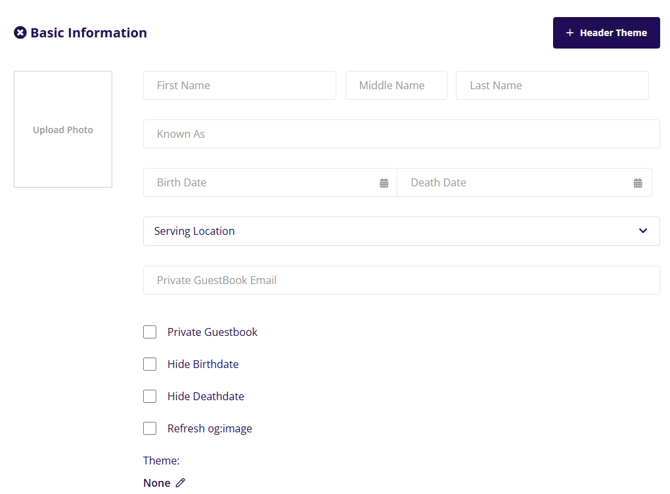Click the circled X icon beside Basic Information

tap(20, 33)
